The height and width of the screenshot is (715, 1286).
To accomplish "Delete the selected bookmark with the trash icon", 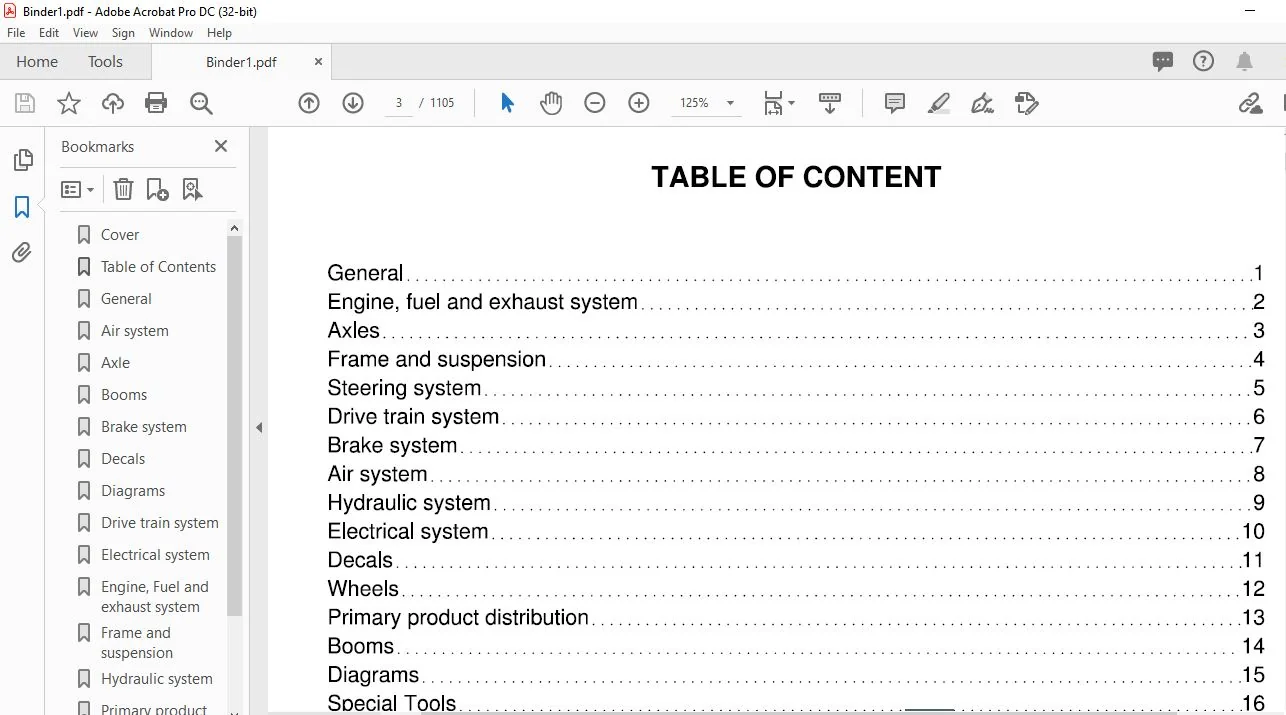I will pos(123,189).
